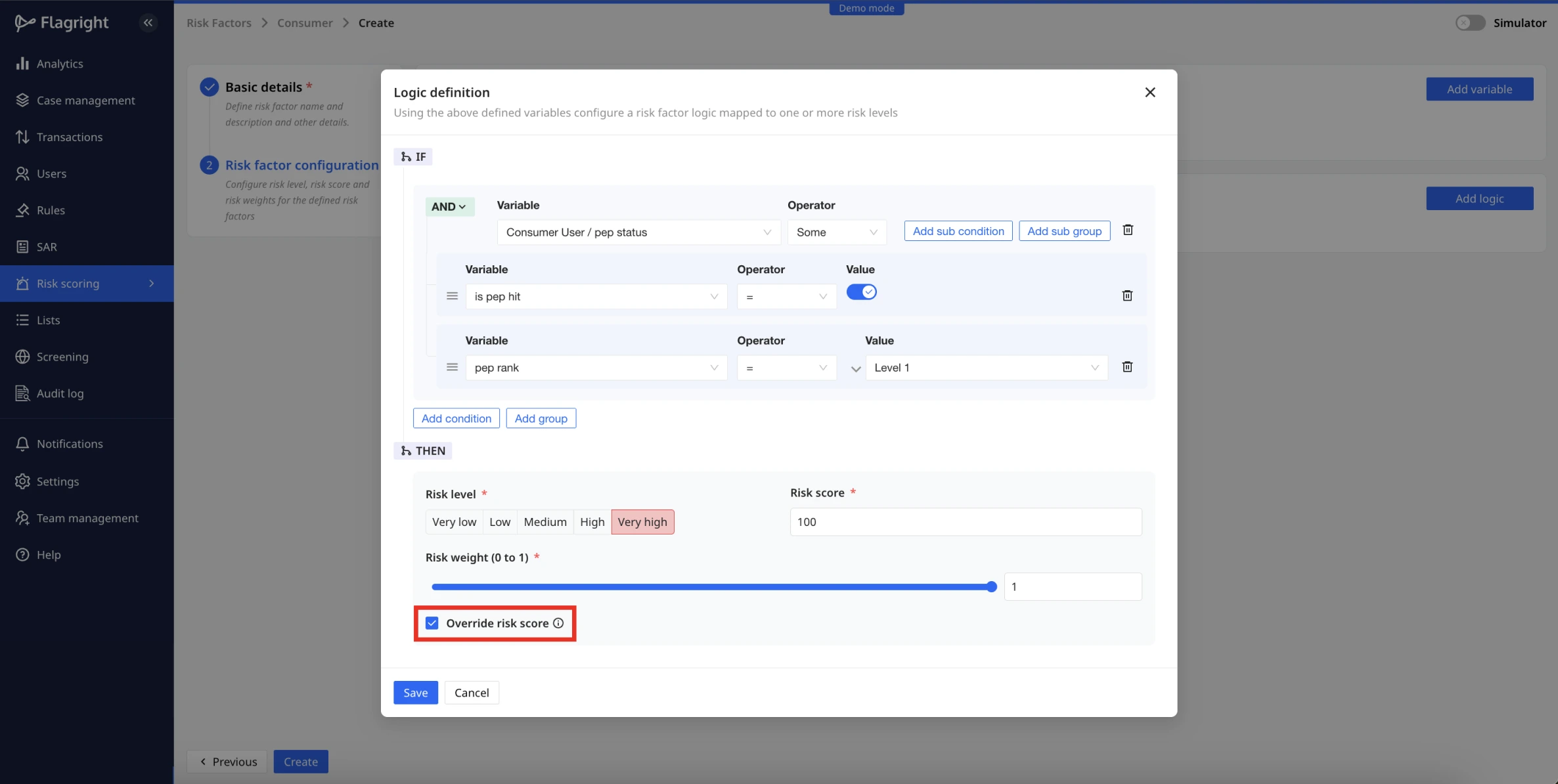The height and width of the screenshot is (784, 1558).
Task: Close the Logic definition dialog
Action: [x=1149, y=92]
